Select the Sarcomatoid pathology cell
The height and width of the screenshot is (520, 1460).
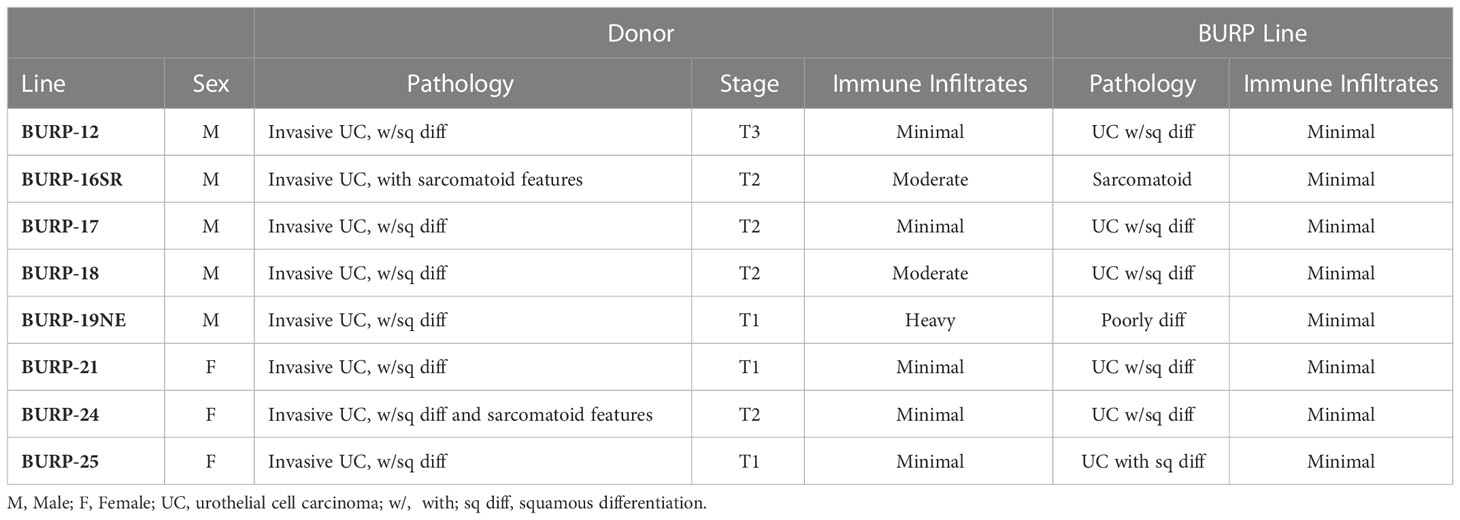coord(1142,179)
